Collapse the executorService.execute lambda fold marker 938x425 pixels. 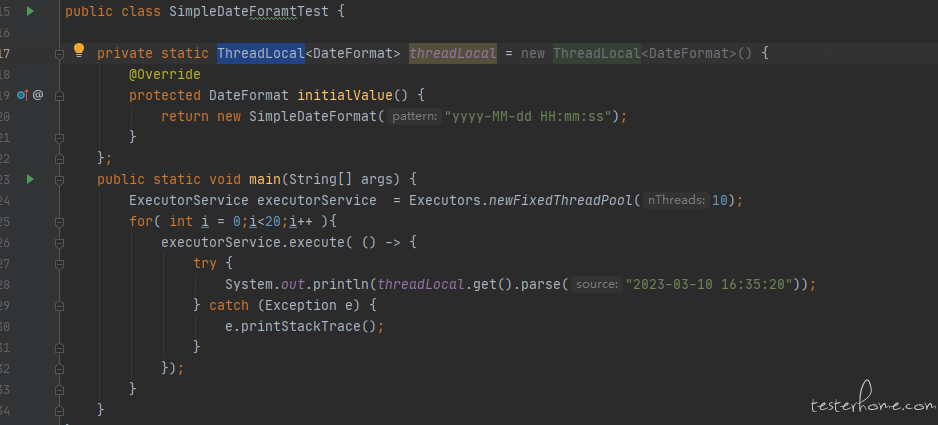(x=59, y=244)
